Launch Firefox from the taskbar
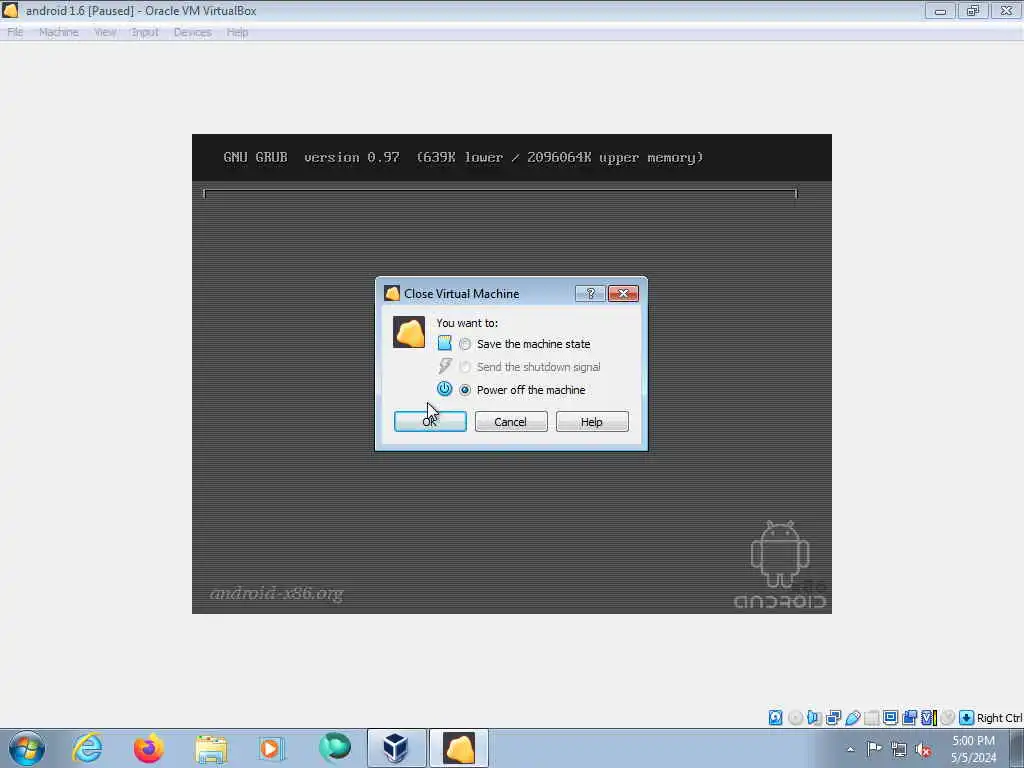This screenshot has height=768, width=1024. [149, 748]
